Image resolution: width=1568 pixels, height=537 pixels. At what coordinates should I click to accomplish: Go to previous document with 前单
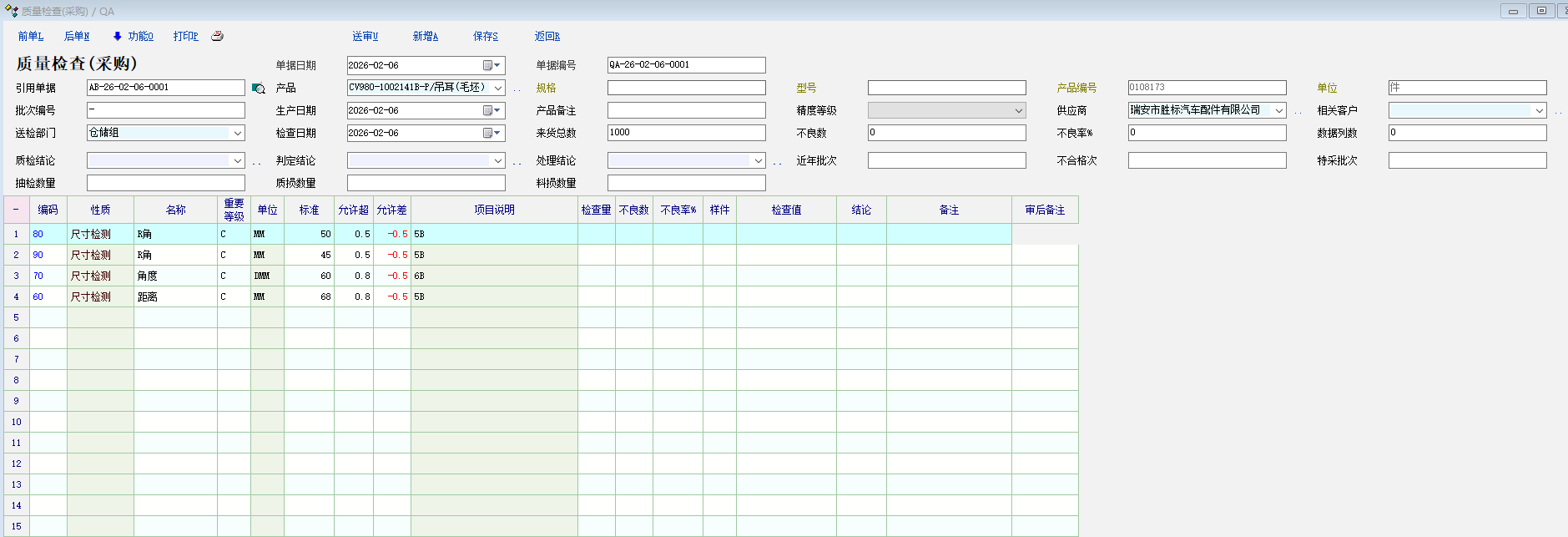click(x=30, y=36)
